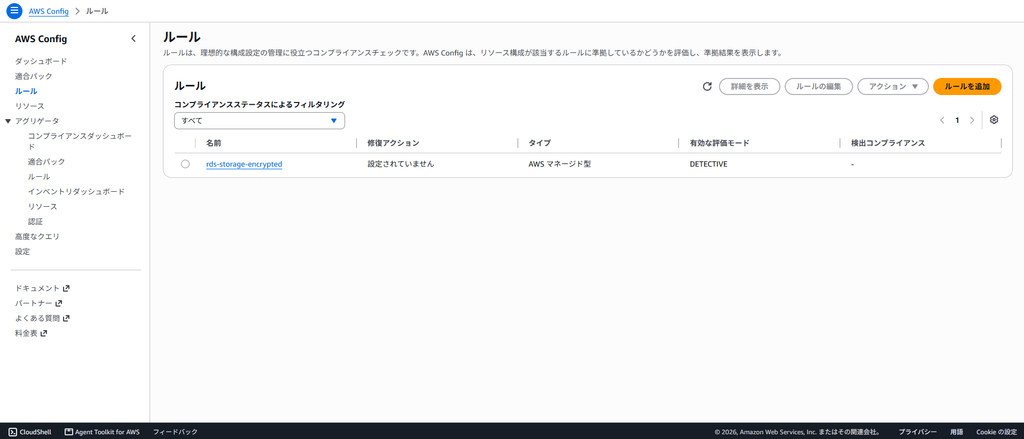Open 適合パック under アグリゲータ
This screenshot has height=439, width=1024.
click(x=46, y=161)
